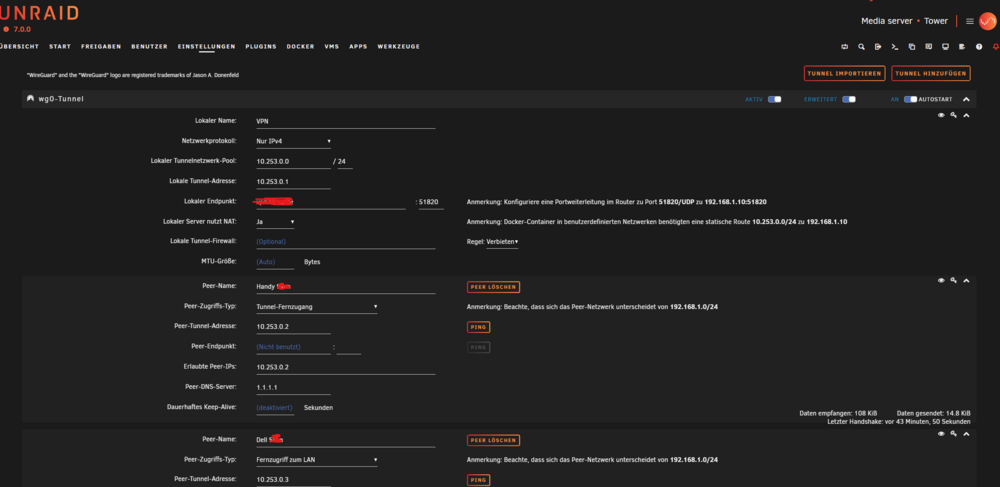
Task: Open the Regel Verbieten dropdown
Action: coord(502,242)
